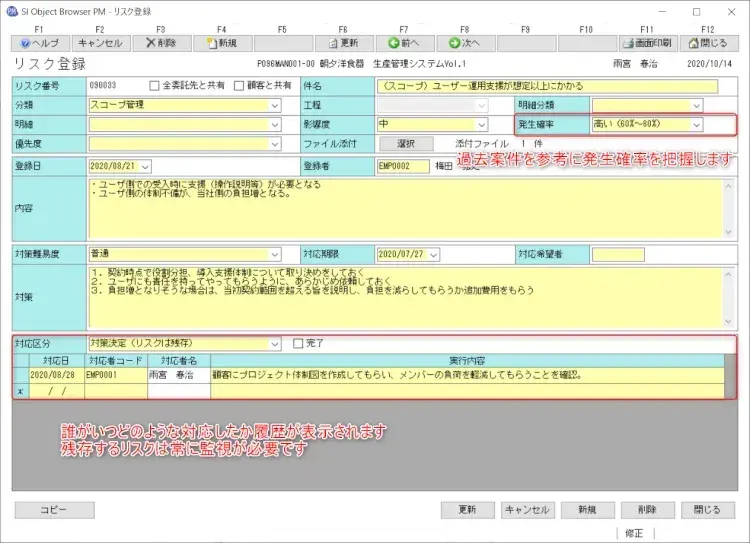Image resolution: width=750 pixels, height=543 pixels.
Task: Click the 添付ファイル 1 件 label
Action: (x=498, y=144)
